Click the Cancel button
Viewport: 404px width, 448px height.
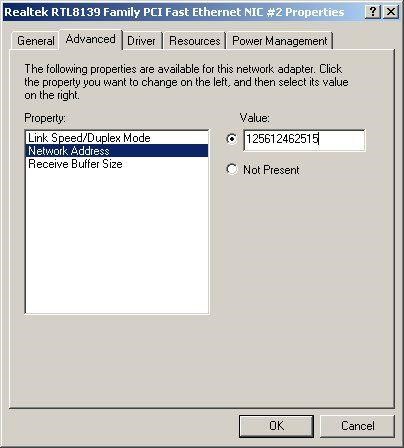click(357, 426)
